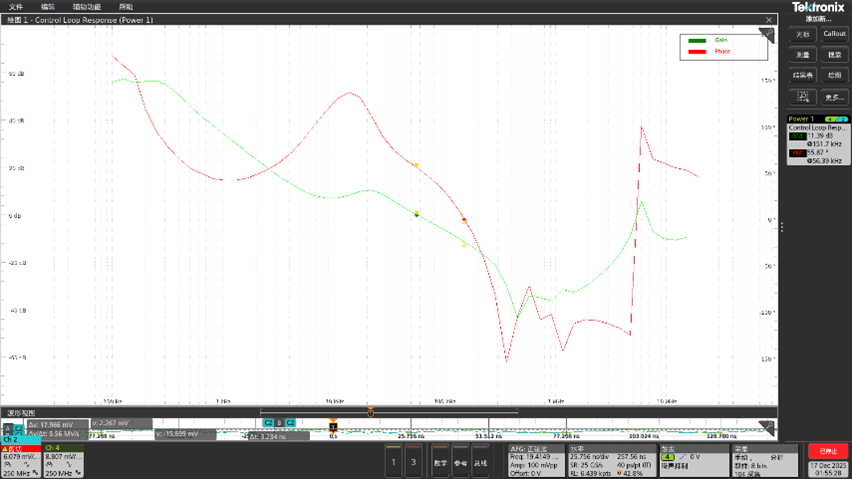Image resolution: width=852 pixels, height=479 pixels.
Task: Click the 测量 (Measure) button
Action: coord(803,55)
